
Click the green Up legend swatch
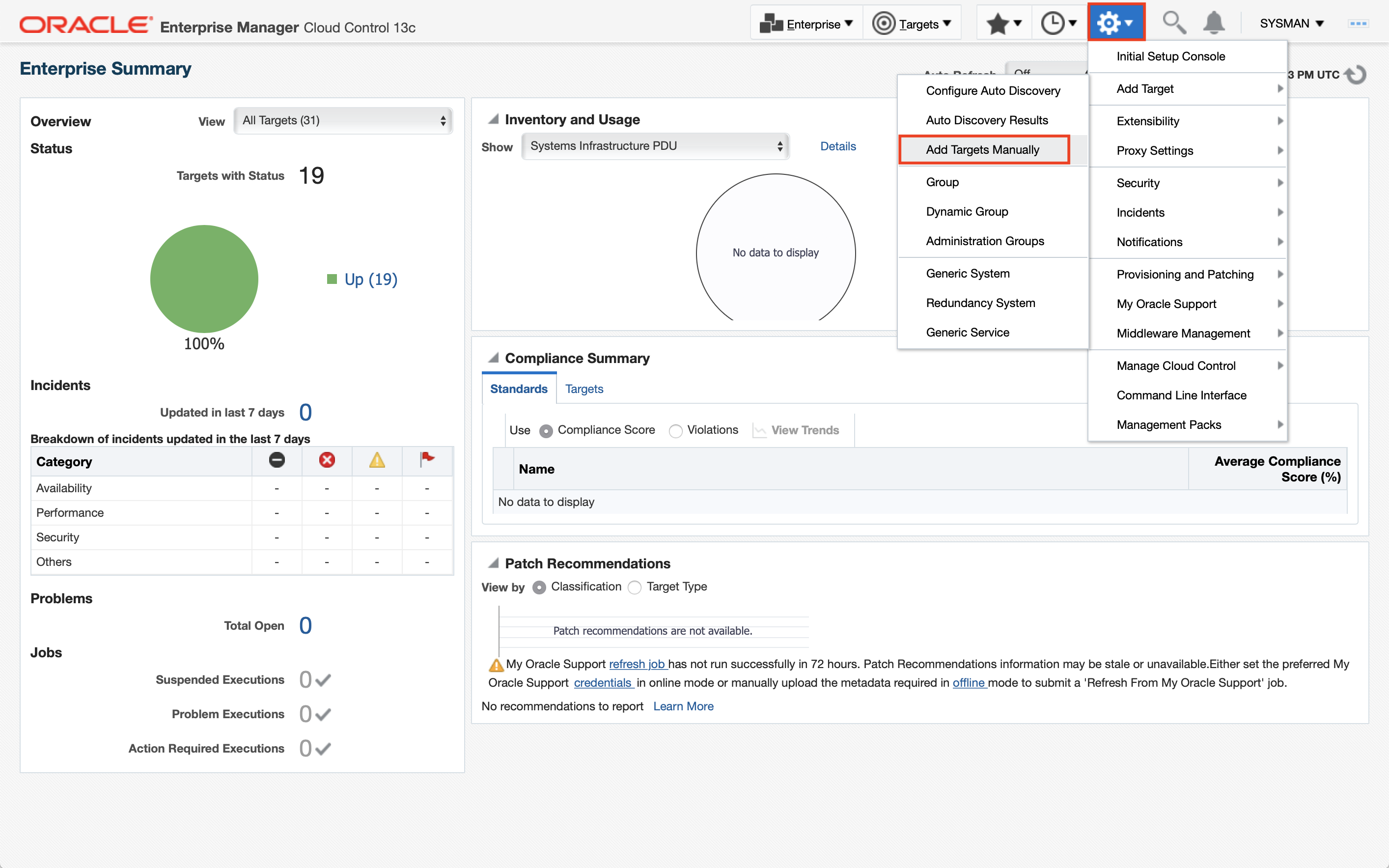[x=332, y=279]
